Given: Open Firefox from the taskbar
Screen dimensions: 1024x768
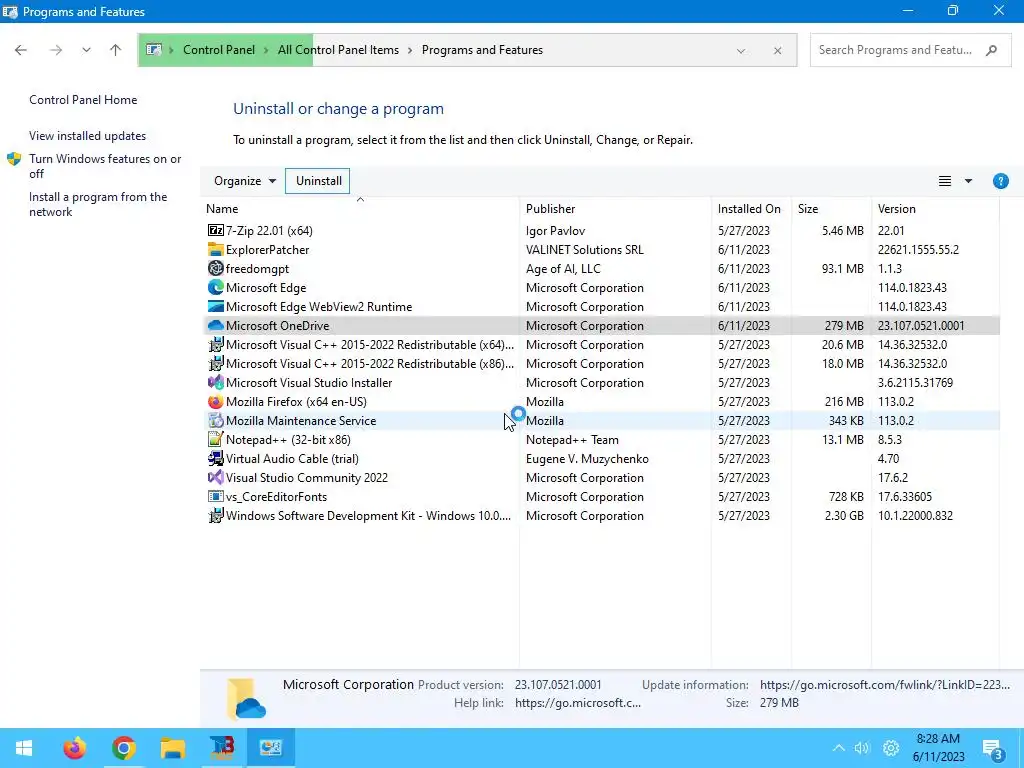Looking at the screenshot, I should [x=74, y=748].
